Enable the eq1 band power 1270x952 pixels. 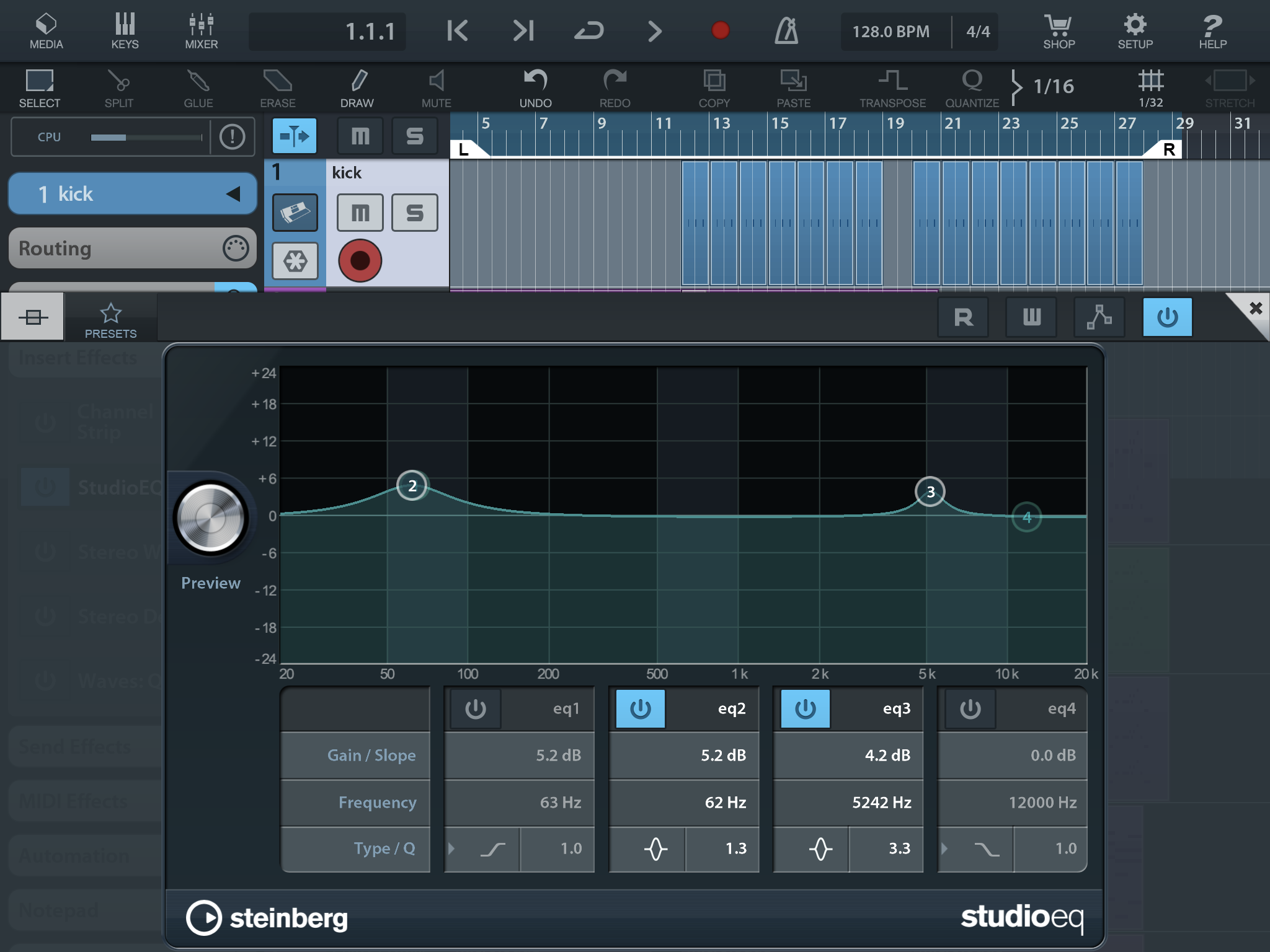coord(476,708)
